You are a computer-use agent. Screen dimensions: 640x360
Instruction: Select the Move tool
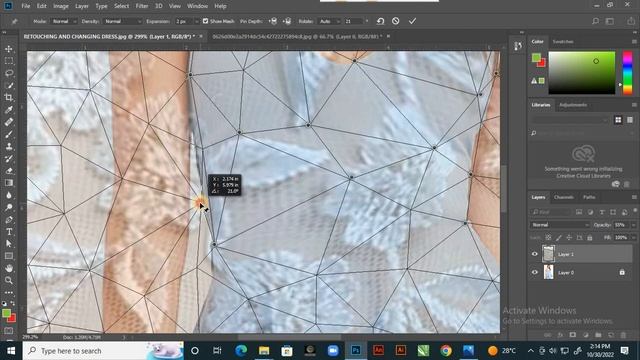point(9,49)
